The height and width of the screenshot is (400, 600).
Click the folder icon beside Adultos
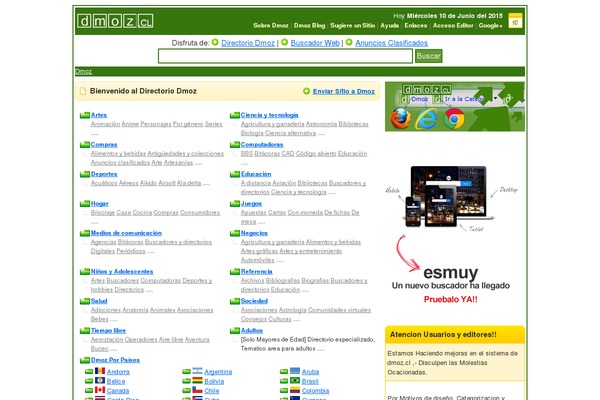[235, 330]
